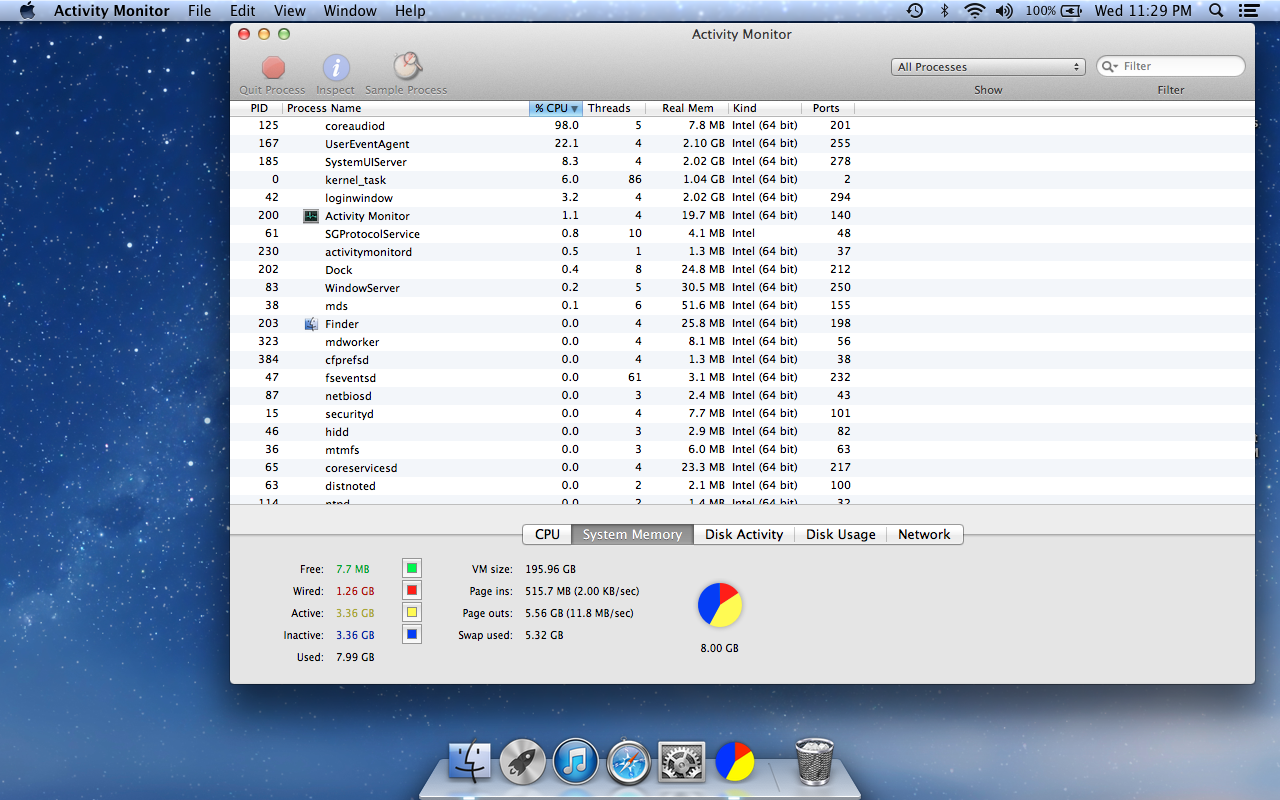
Task: Open the Inspect info icon
Action: [336, 67]
